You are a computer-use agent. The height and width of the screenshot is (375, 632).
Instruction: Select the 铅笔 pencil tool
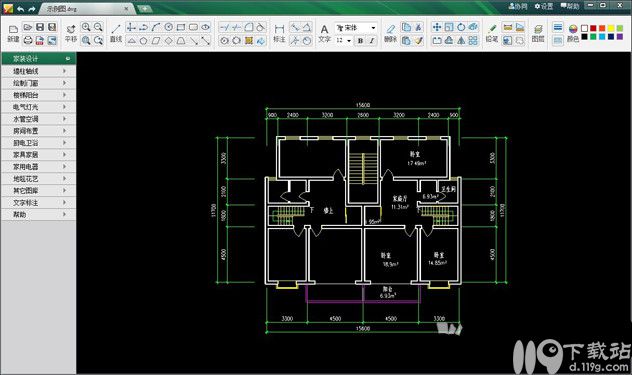point(492,33)
